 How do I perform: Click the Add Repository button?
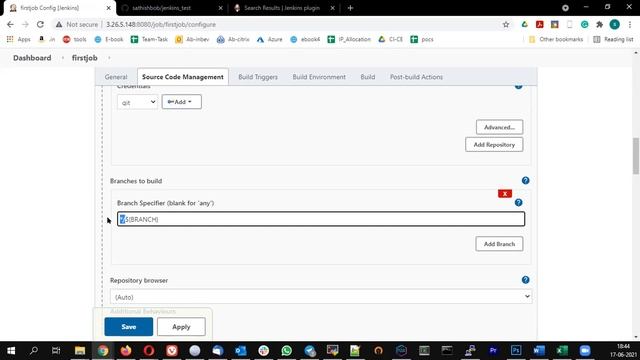click(x=494, y=144)
